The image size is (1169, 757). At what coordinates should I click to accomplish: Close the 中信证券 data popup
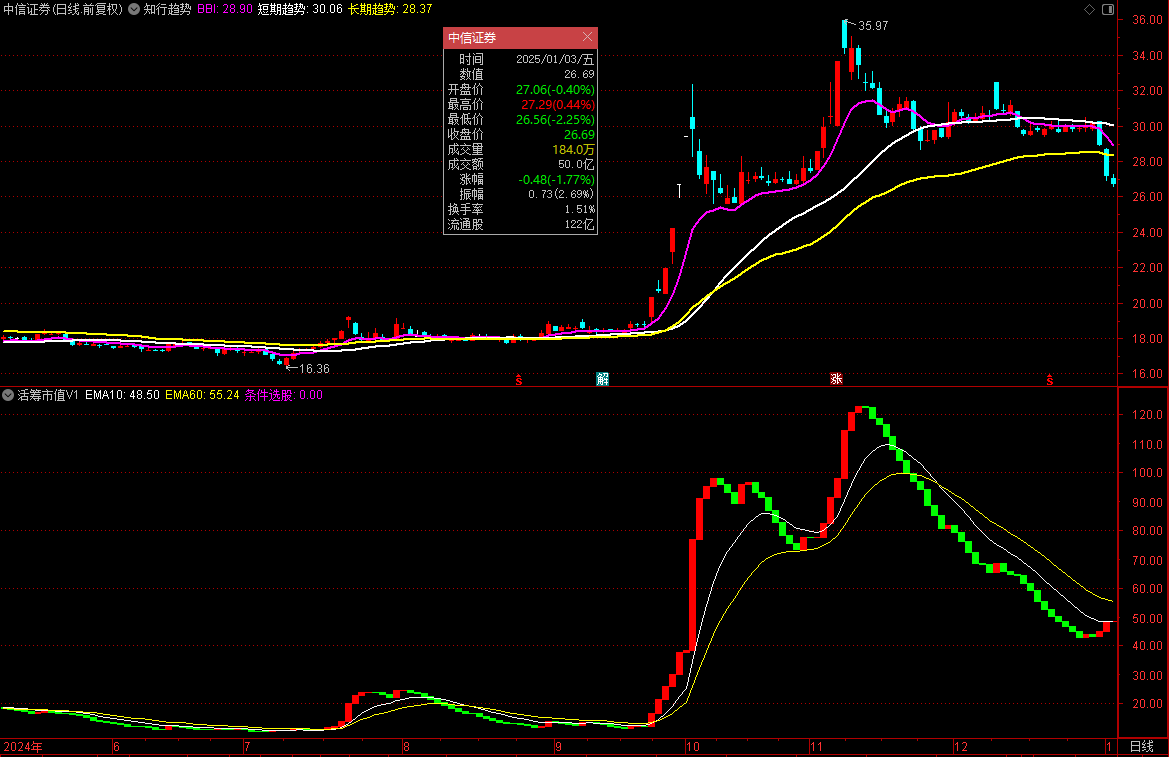tap(587, 37)
